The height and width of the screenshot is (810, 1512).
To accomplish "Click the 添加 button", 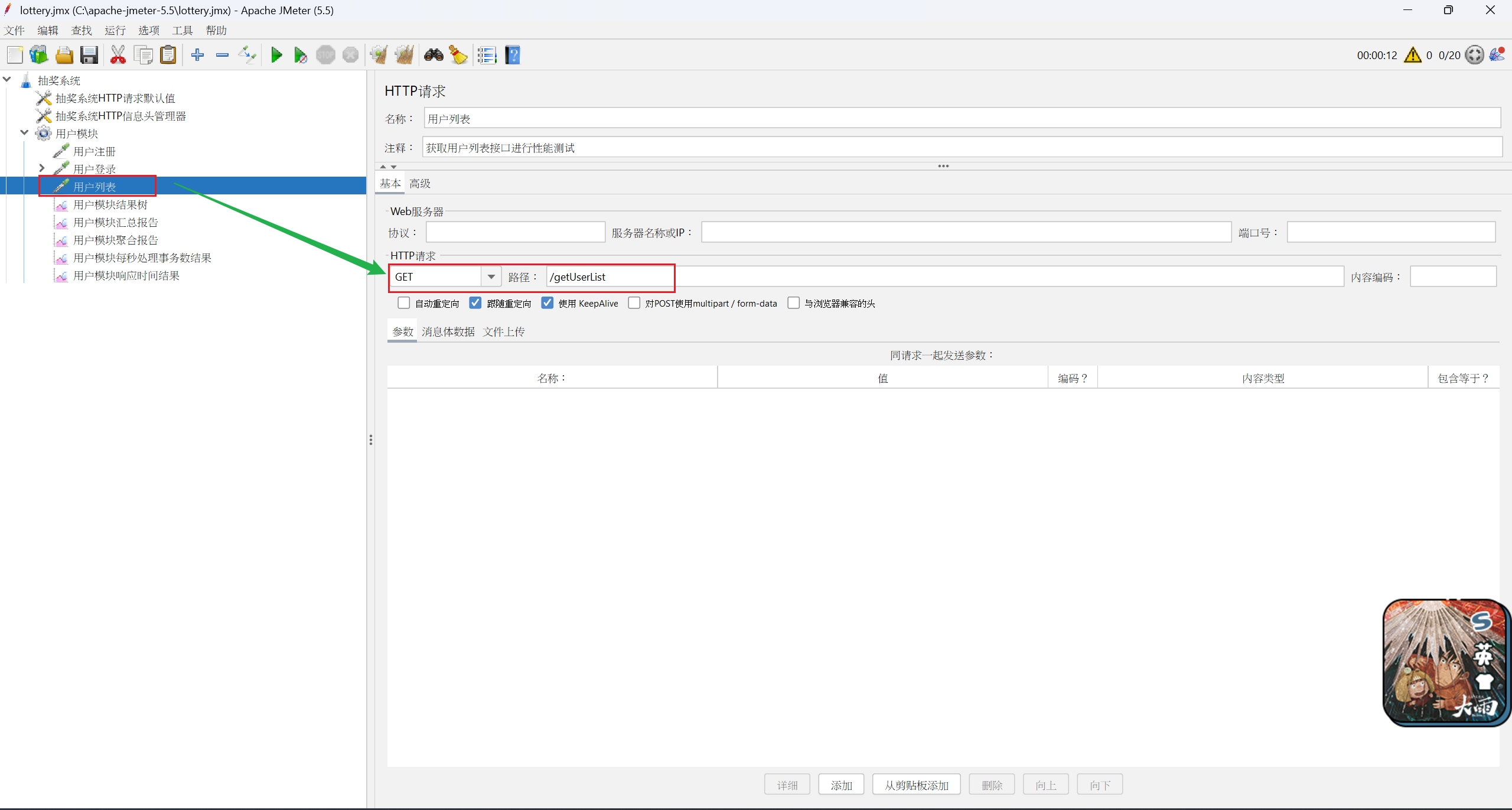I will pyautogui.click(x=840, y=785).
